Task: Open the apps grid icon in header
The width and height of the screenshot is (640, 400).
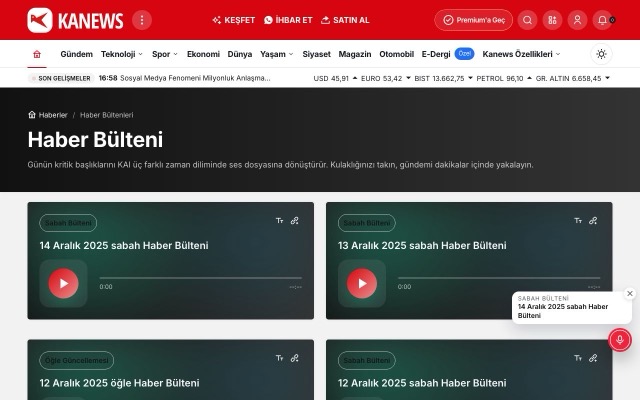Action: click(552, 20)
